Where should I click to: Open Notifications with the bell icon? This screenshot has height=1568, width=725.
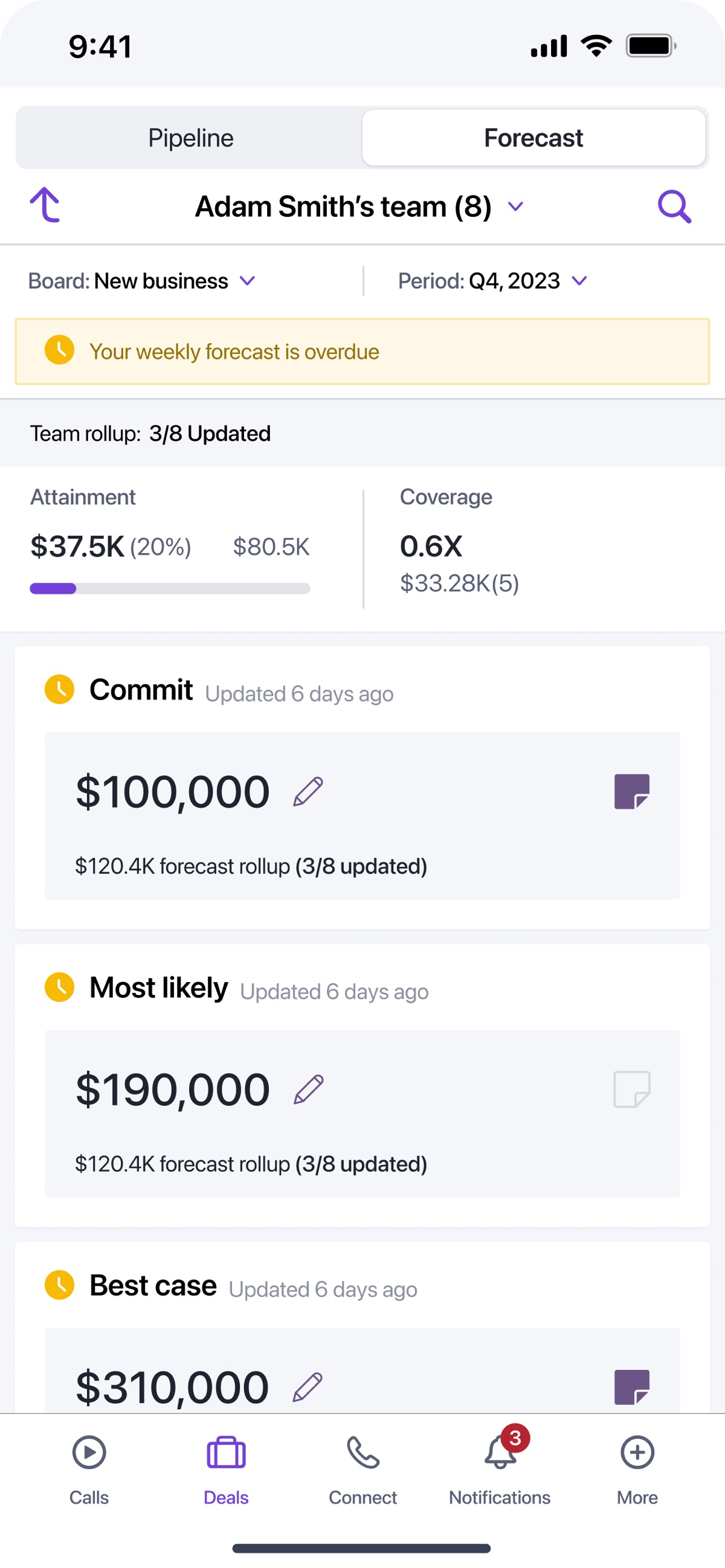click(x=500, y=1470)
